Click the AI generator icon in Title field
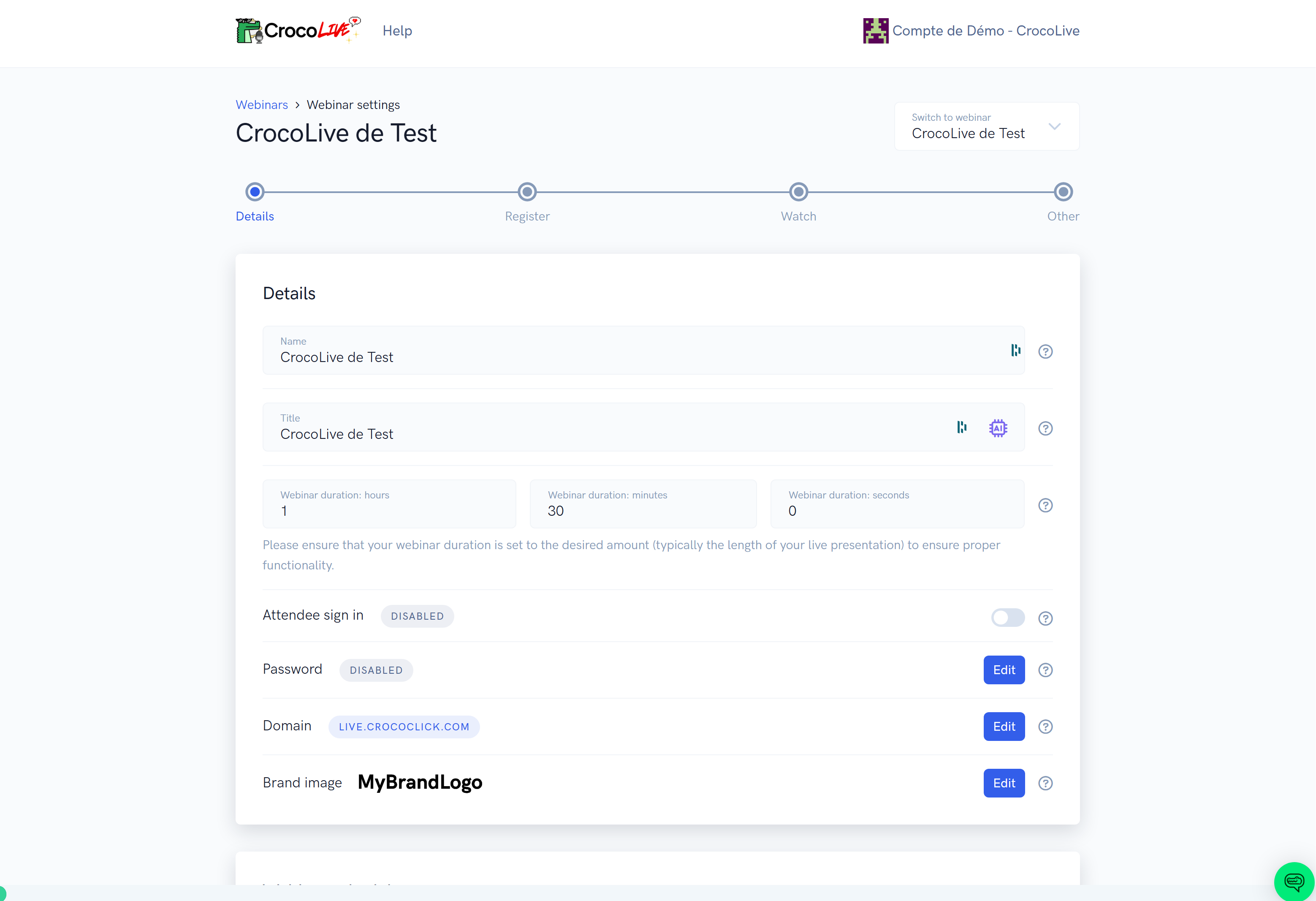The width and height of the screenshot is (1316, 901). [x=998, y=428]
